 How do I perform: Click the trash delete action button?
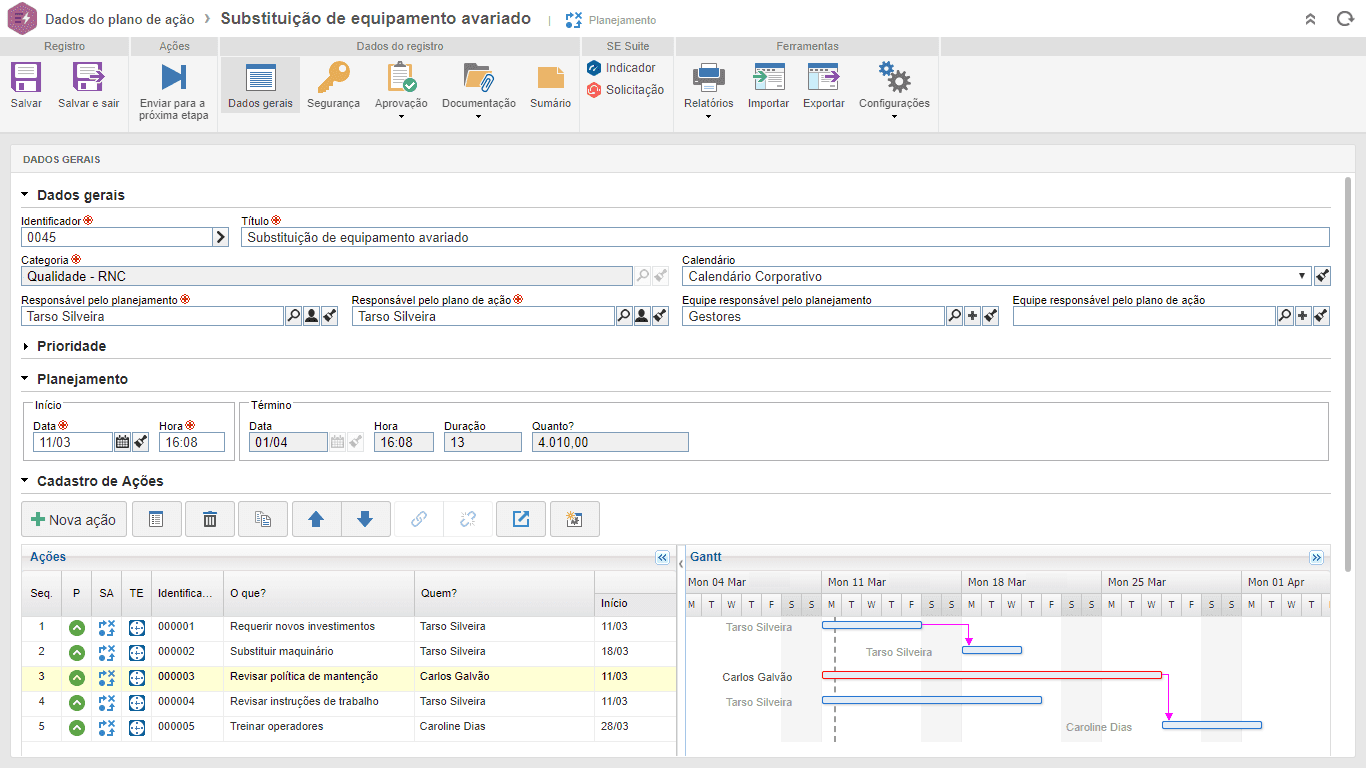tap(210, 519)
